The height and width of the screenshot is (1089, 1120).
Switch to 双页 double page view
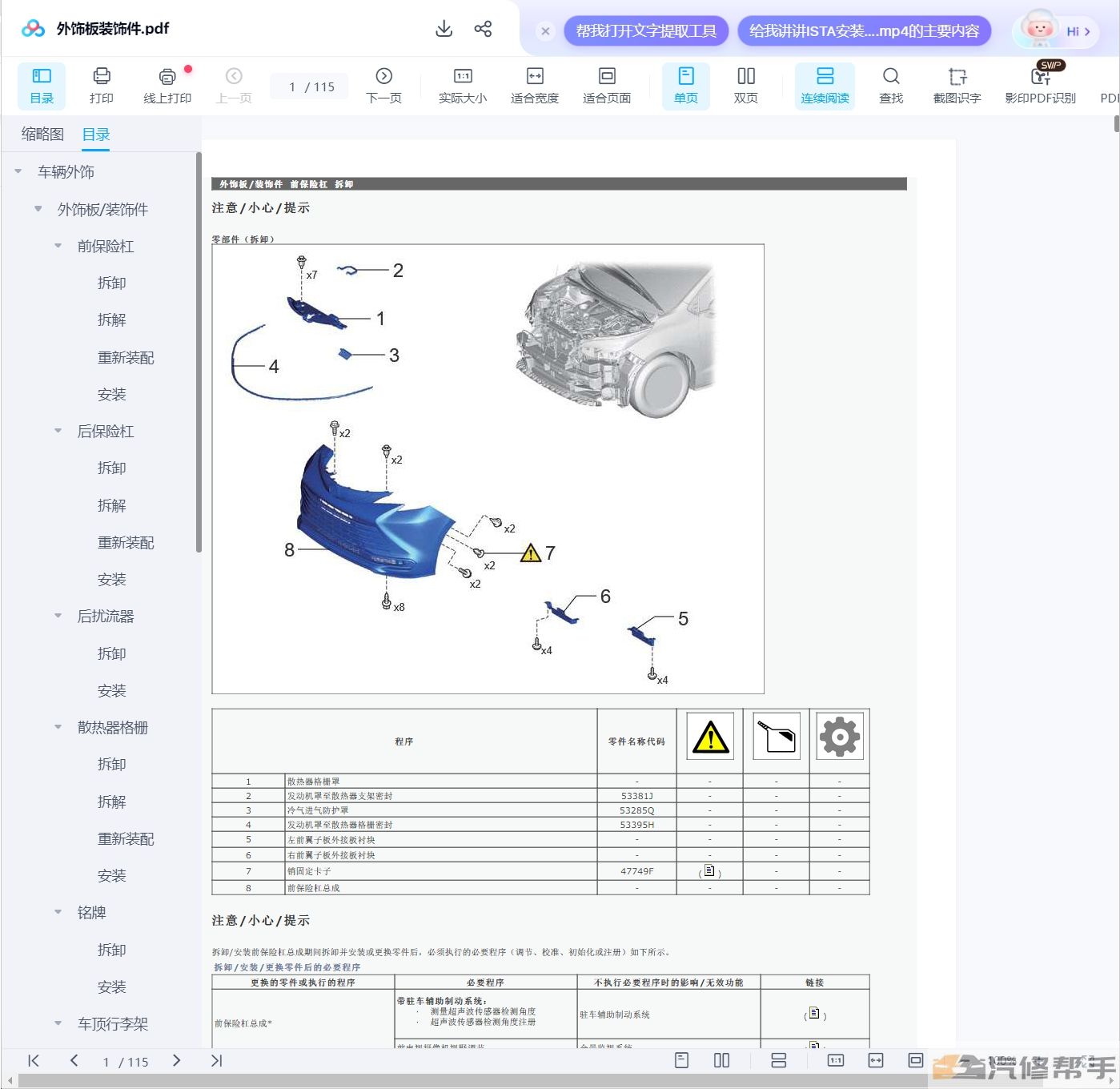pyautogui.click(x=746, y=86)
